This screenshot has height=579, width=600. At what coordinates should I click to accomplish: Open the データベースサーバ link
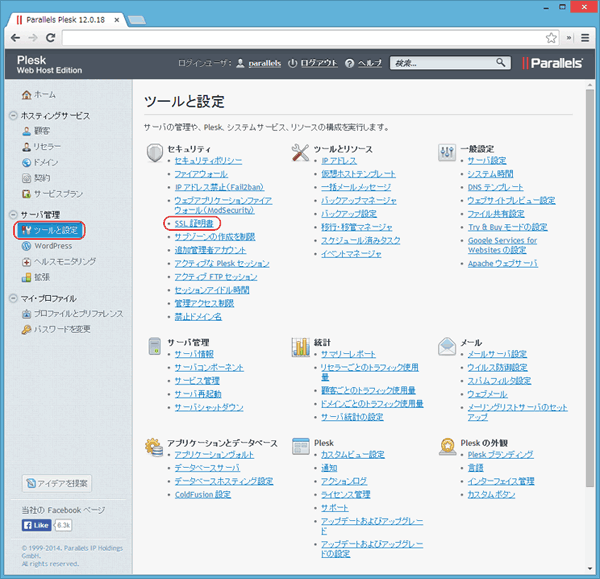207,468
